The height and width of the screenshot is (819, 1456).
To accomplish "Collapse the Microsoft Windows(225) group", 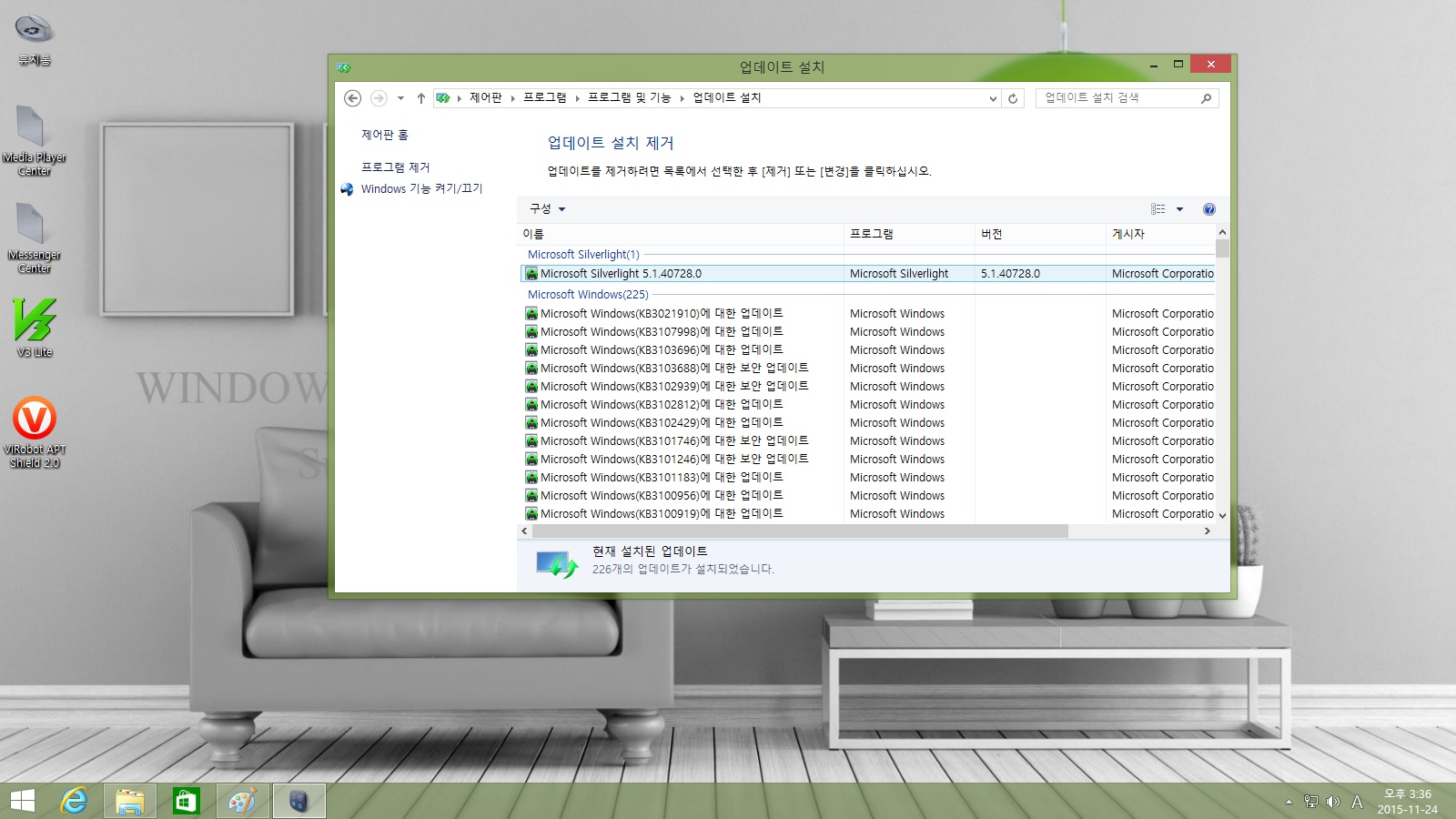I will coord(588,295).
